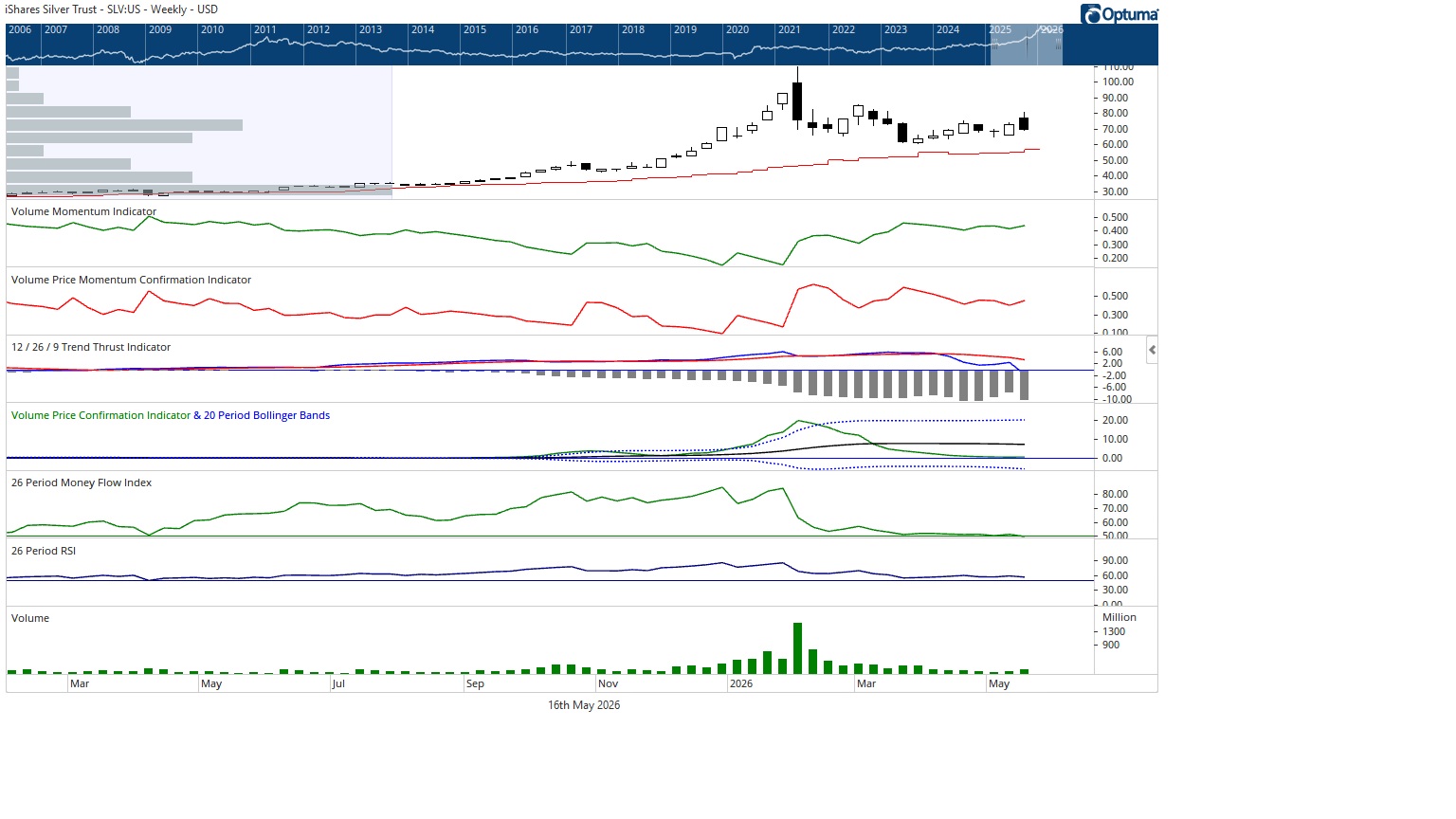Expand the side panel arrow beside Trend Thrust
Viewport: 1456px width, 819px height.
(x=1152, y=350)
